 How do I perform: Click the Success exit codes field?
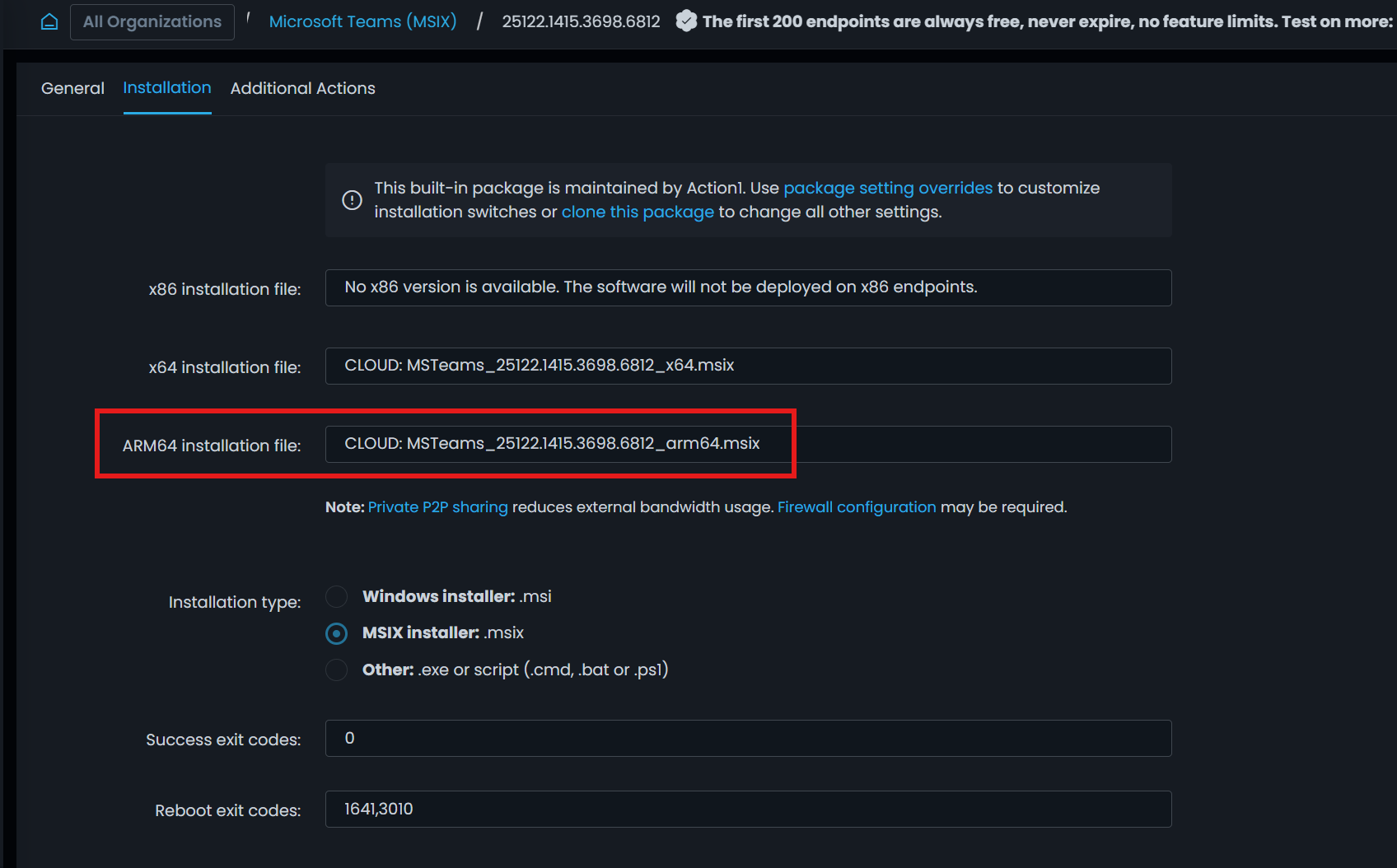click(748, 738)
